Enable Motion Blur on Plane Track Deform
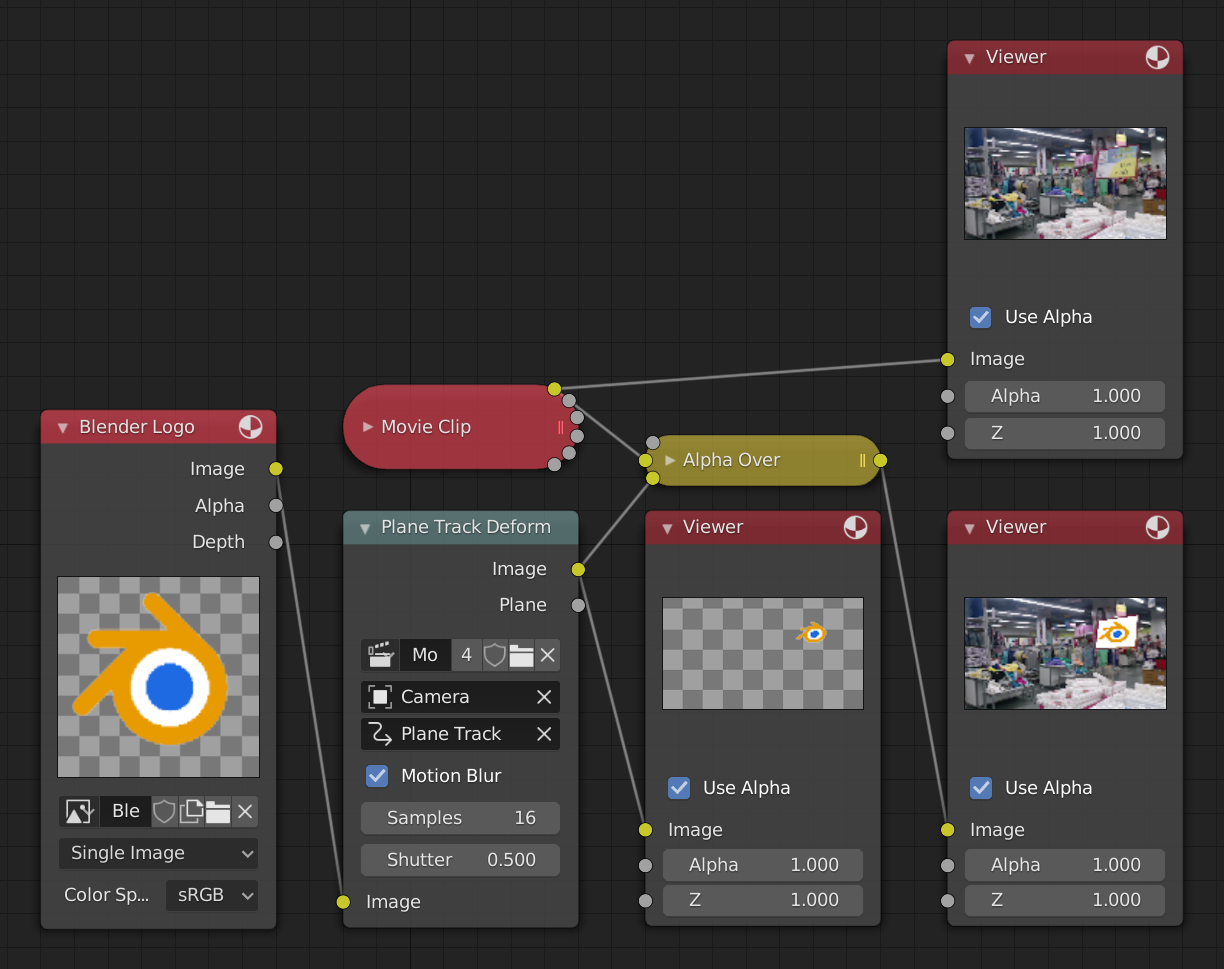The image size is (1224, 969). [377, 775]
